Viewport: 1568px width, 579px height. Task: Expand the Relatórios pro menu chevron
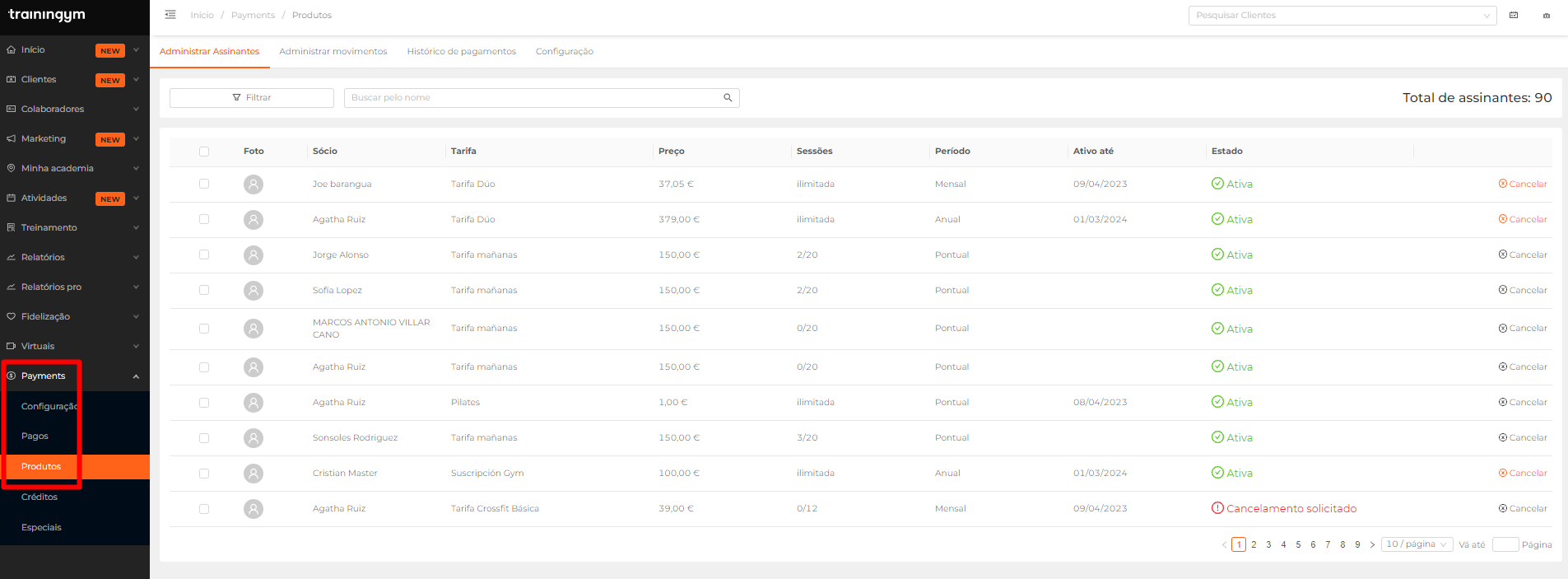coord(136,287)
